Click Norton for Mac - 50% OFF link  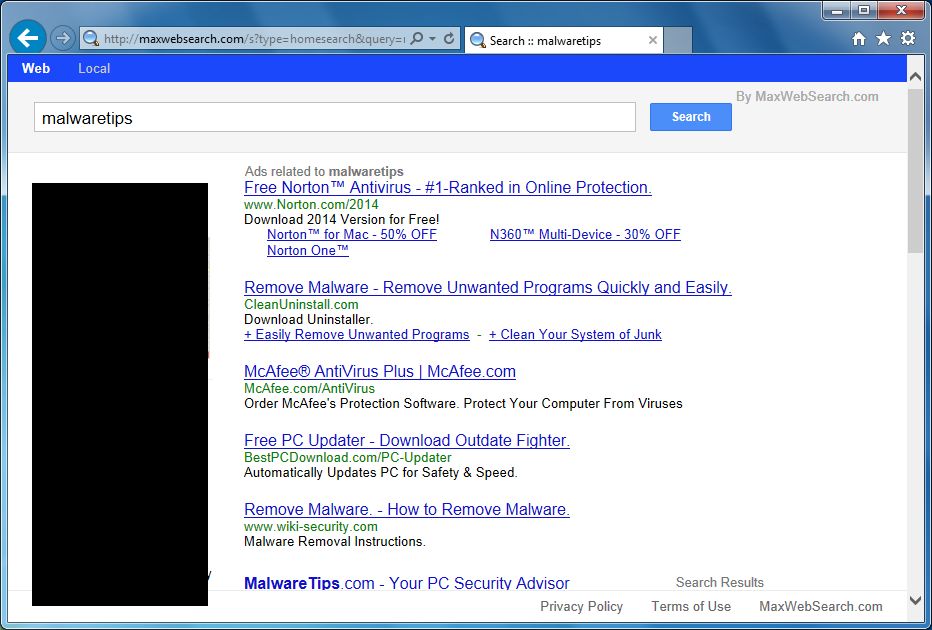[352, 234]
